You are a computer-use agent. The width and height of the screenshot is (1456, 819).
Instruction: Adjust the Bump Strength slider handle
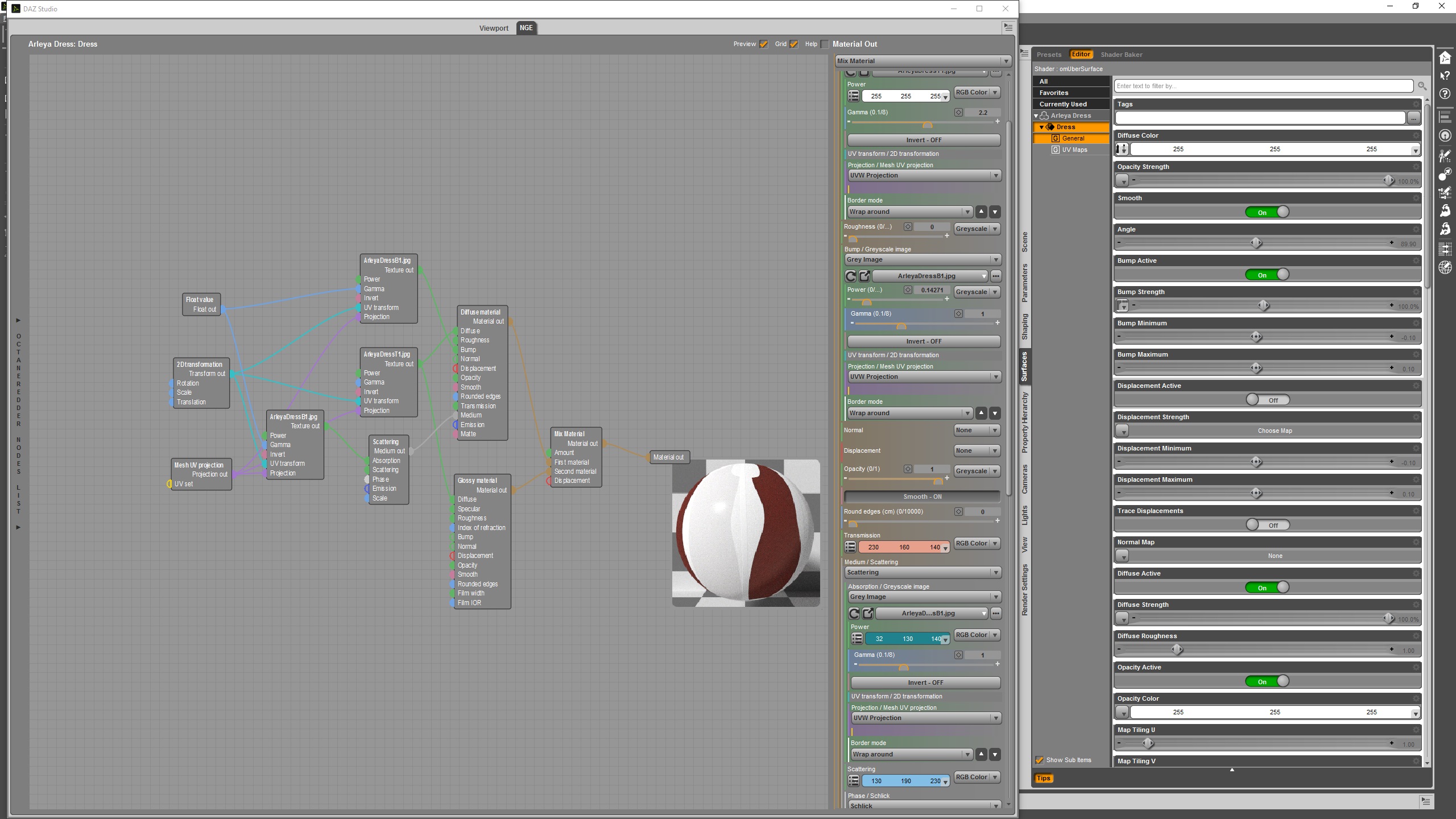[x=1263, y=306]
